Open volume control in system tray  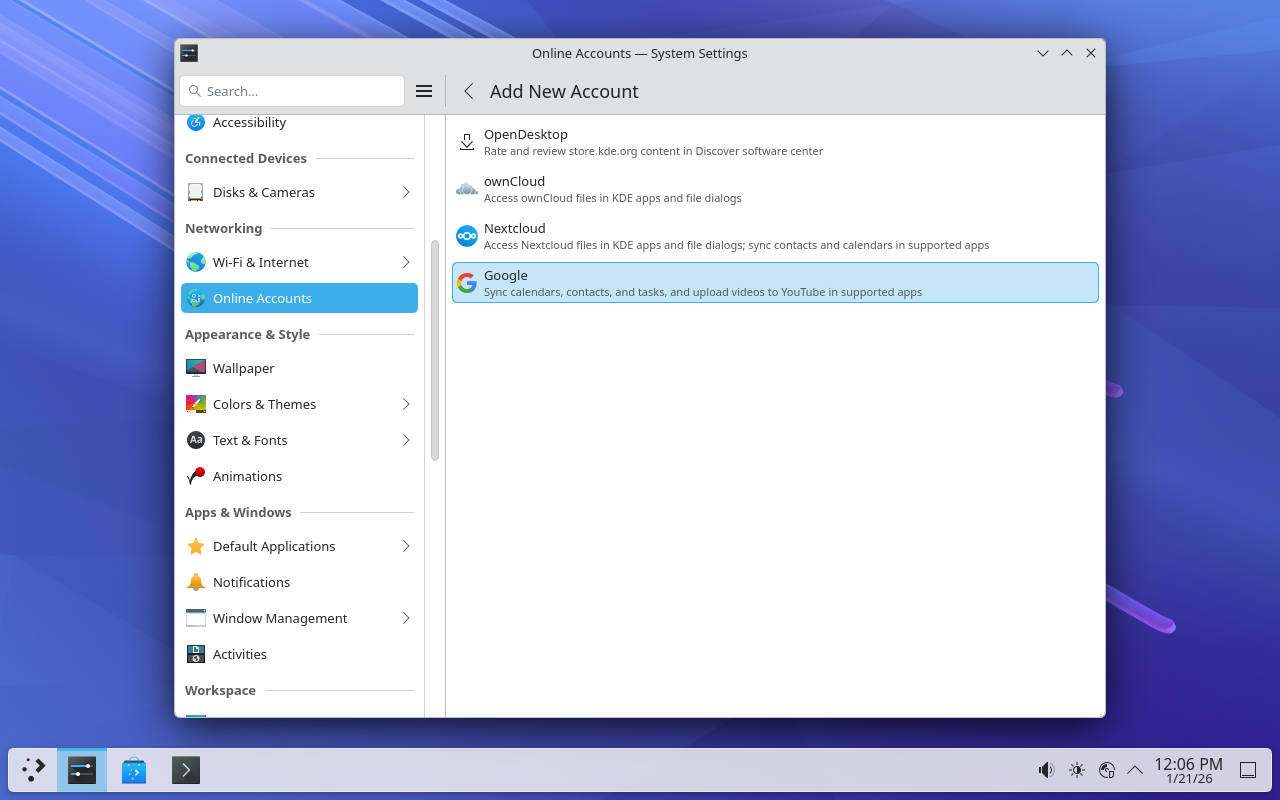(1046, 770)
